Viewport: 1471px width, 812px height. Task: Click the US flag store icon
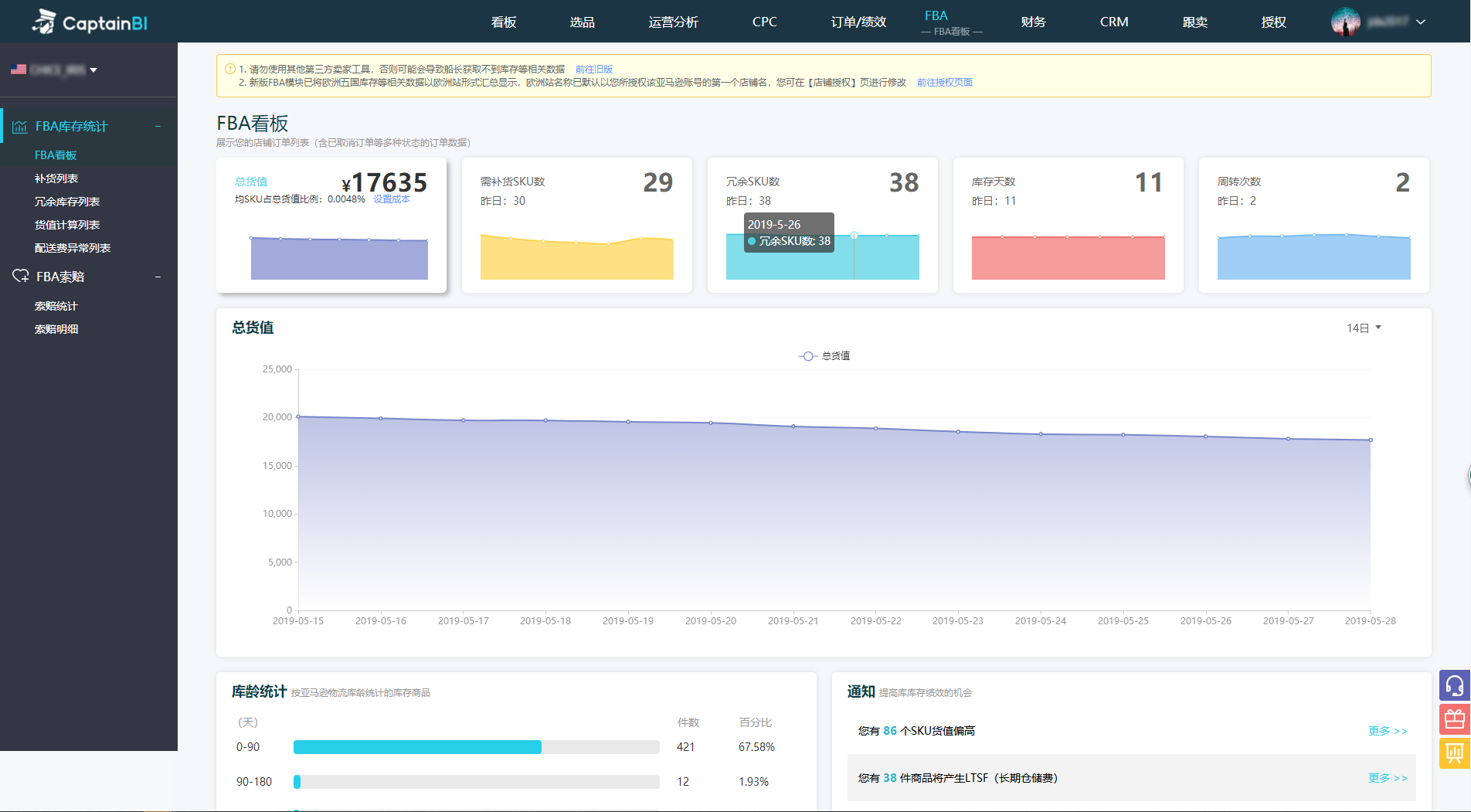(x=19, y=70)
